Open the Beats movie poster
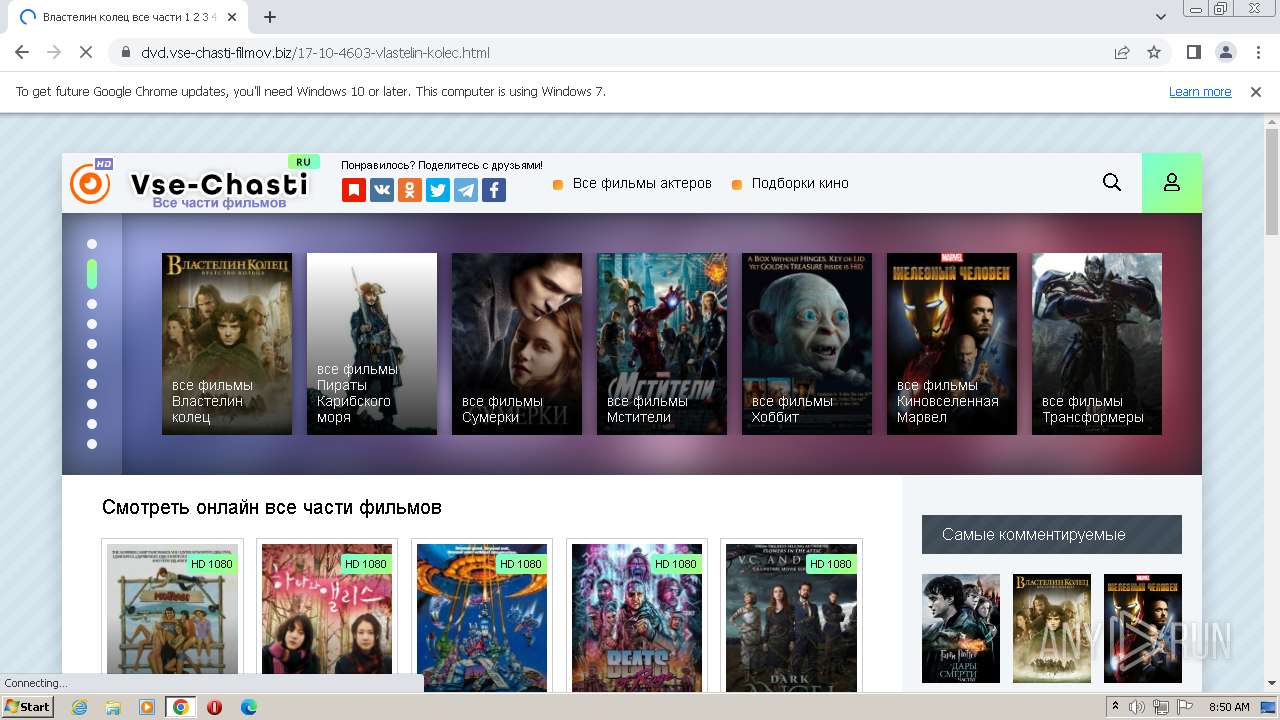Screen dimensions: 1280x720 click(x=637, y=617)
